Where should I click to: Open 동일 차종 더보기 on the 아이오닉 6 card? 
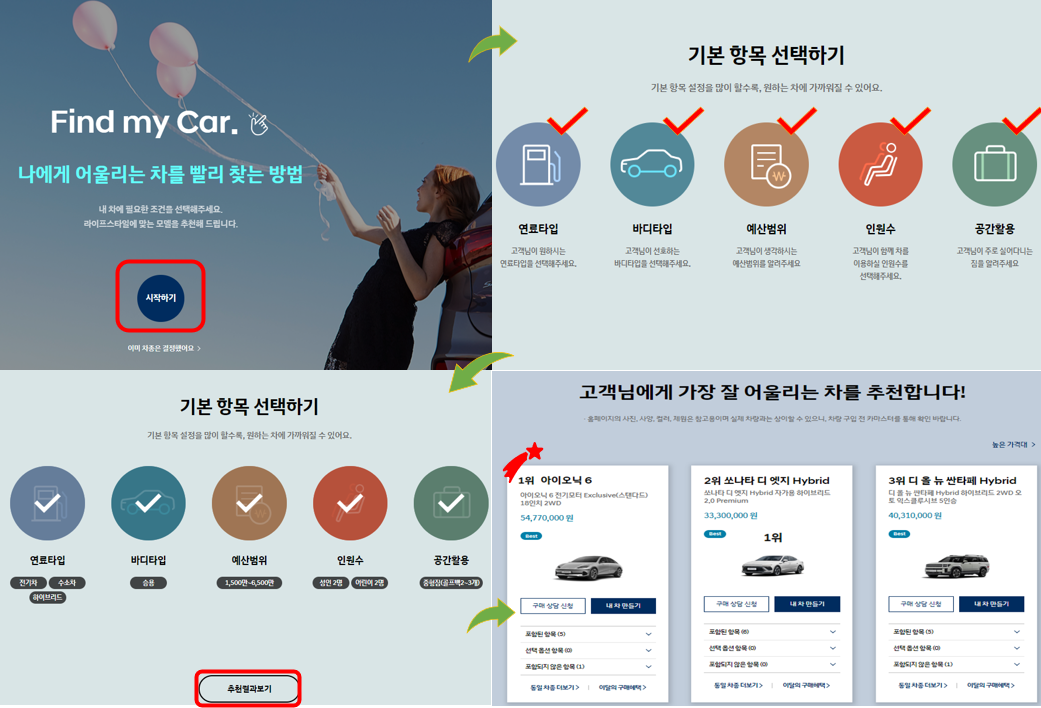click(x=555, y=687)
